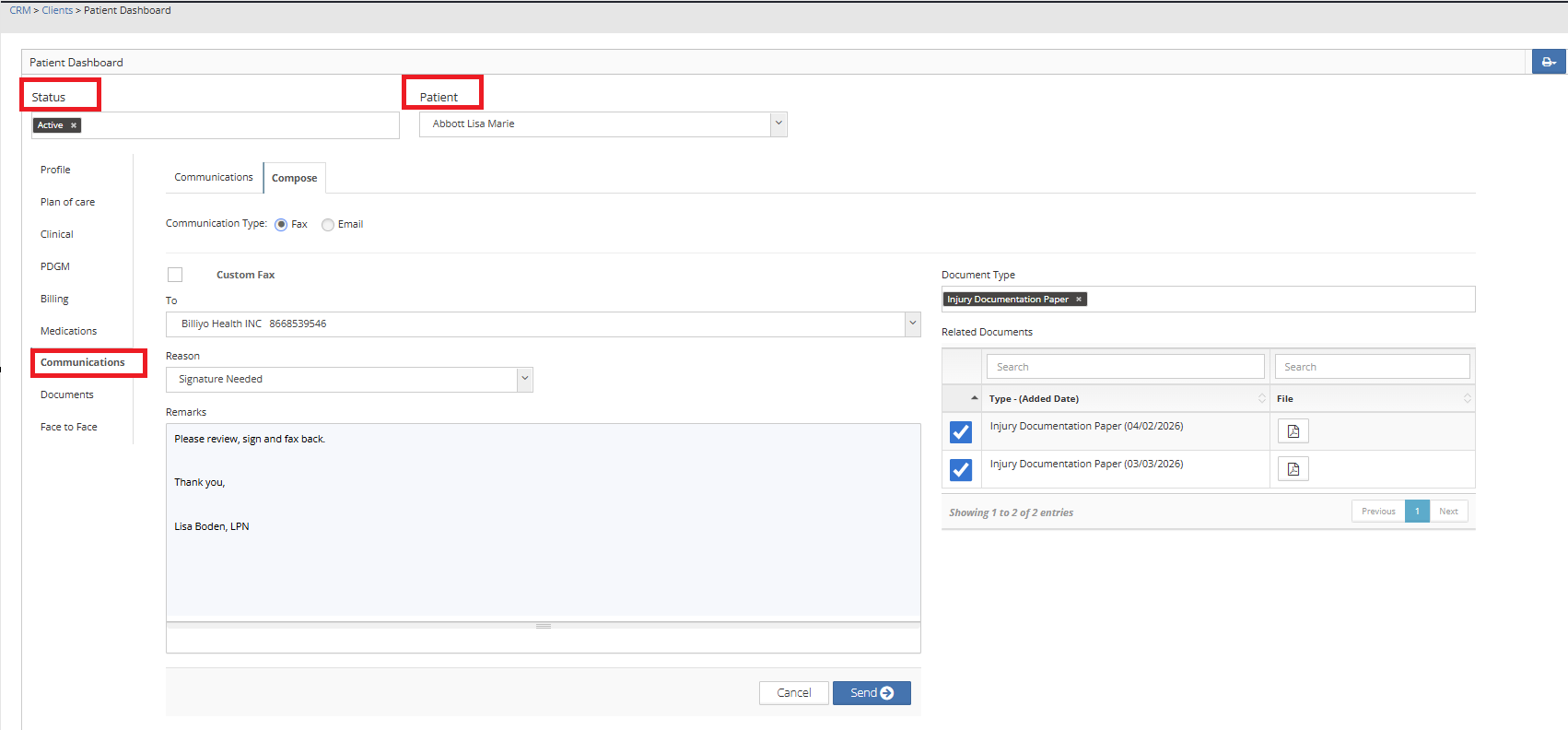1568x730 pixels.
Task: Enable the Custom Fax checkbox
Action: coord(175,275)
